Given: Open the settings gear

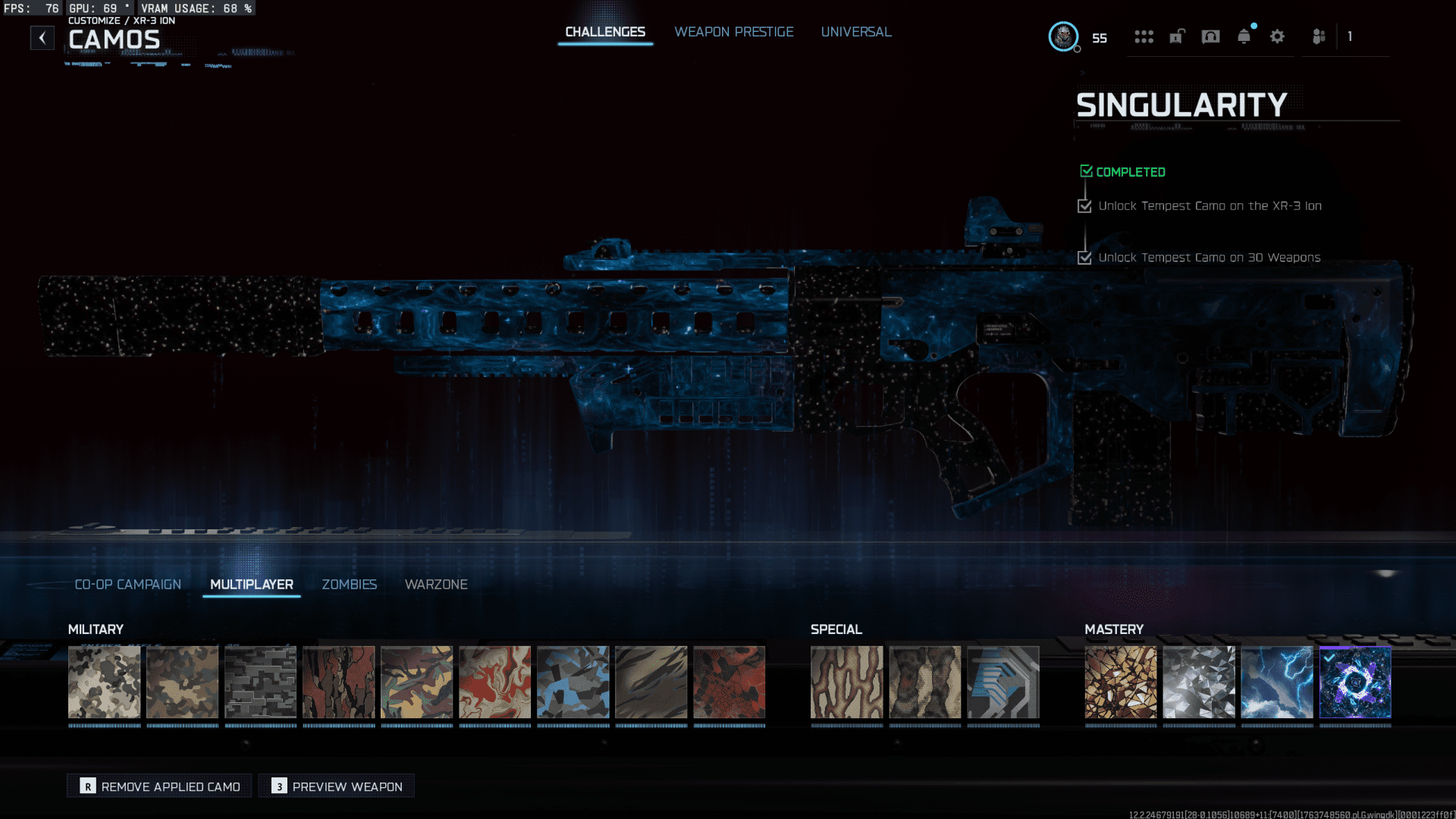Looking at the screenshot, I should [x=1277, y=36].
